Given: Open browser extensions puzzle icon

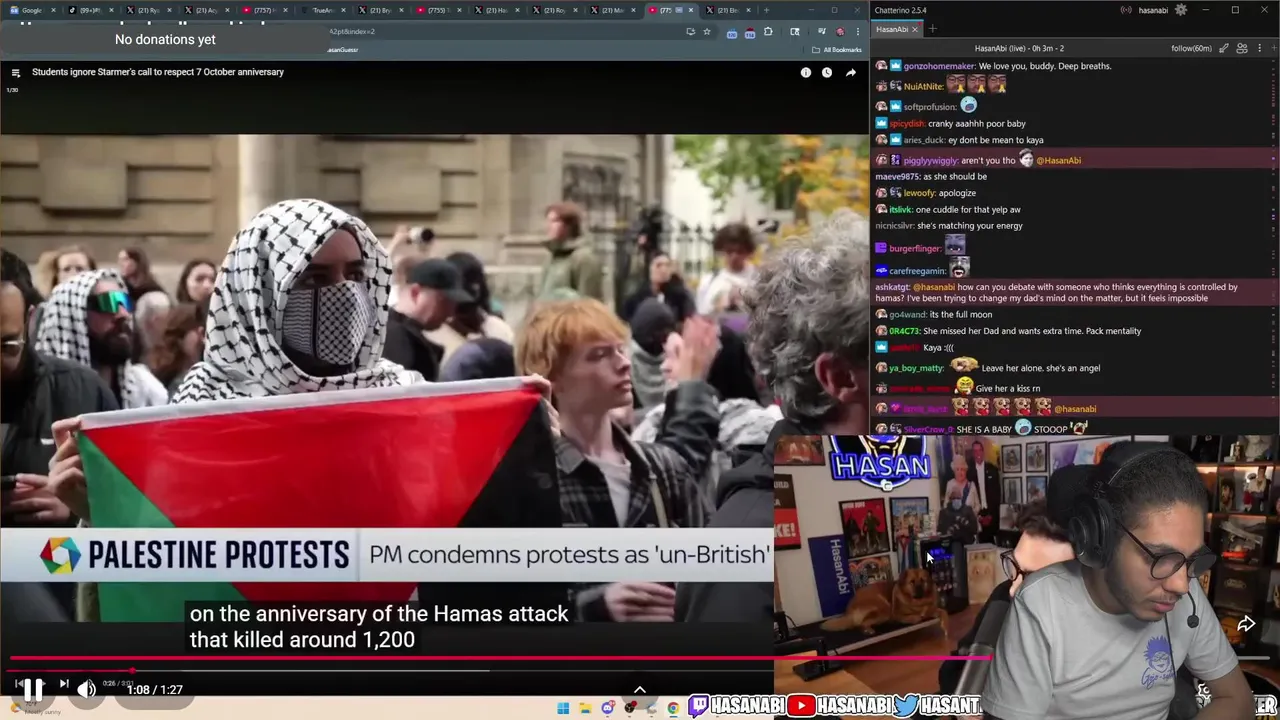Looking at the screenshot, I should [768, 32].
